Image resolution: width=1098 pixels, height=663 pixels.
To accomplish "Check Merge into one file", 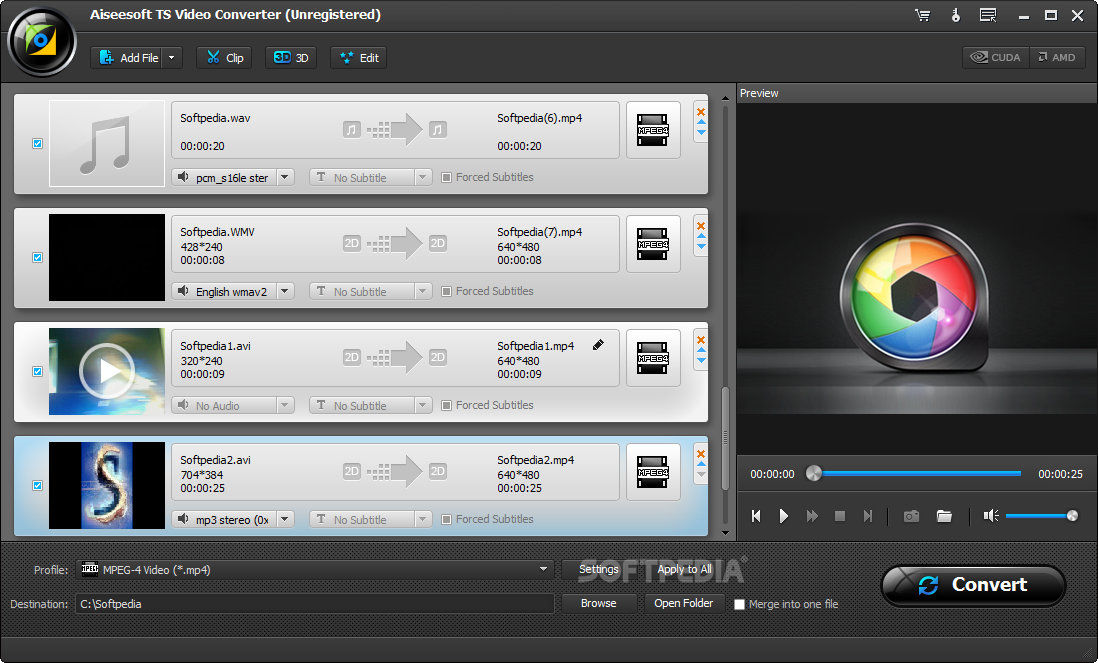I will point(739,604).
